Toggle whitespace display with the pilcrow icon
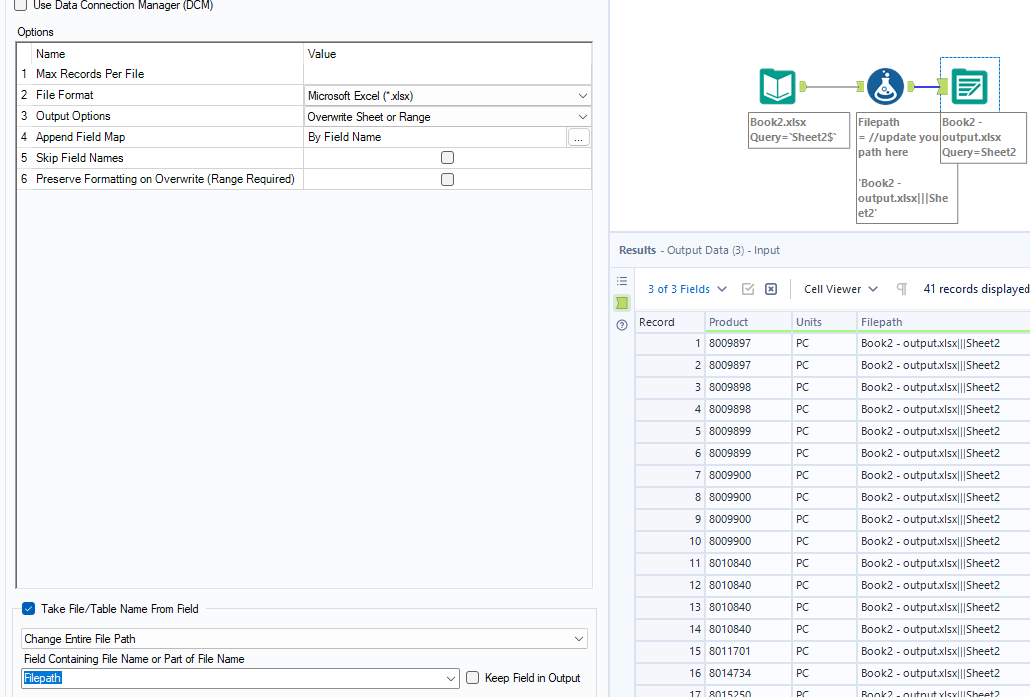The width and height of the screenshot is (1030, 697). [x=901, y=289]
